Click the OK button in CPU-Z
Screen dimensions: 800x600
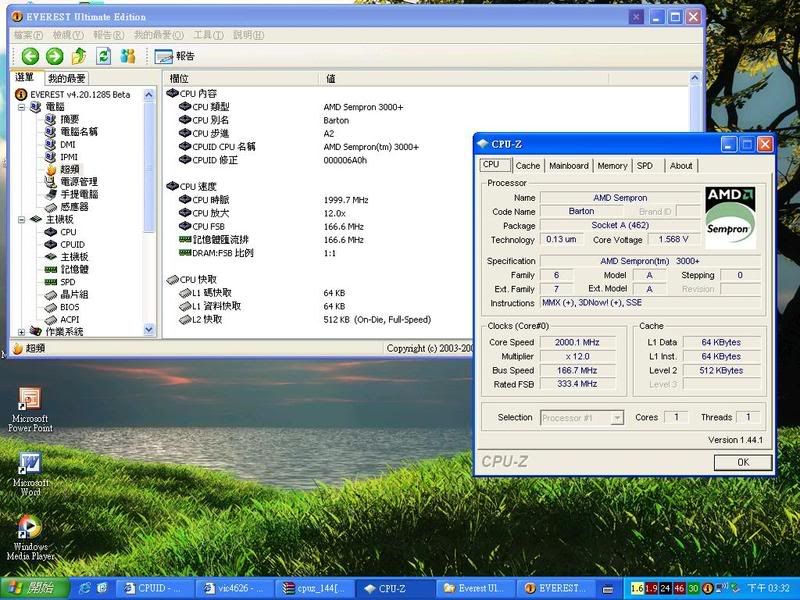(742, 462)
